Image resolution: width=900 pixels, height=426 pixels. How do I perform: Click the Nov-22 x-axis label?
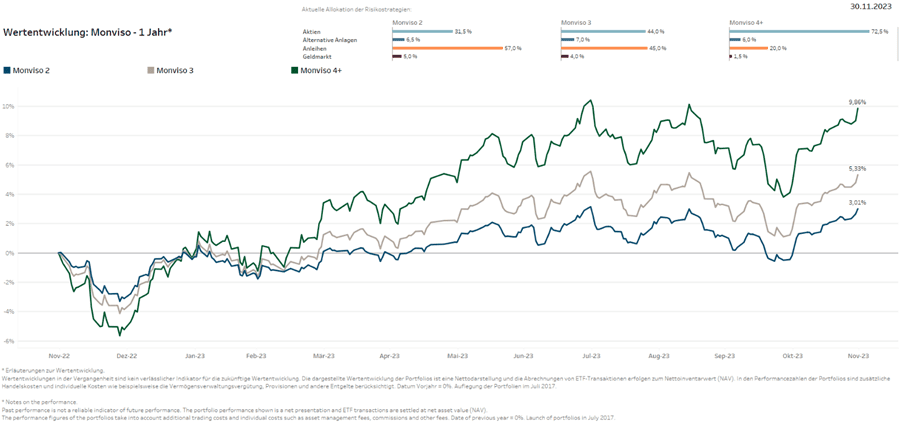60,356
